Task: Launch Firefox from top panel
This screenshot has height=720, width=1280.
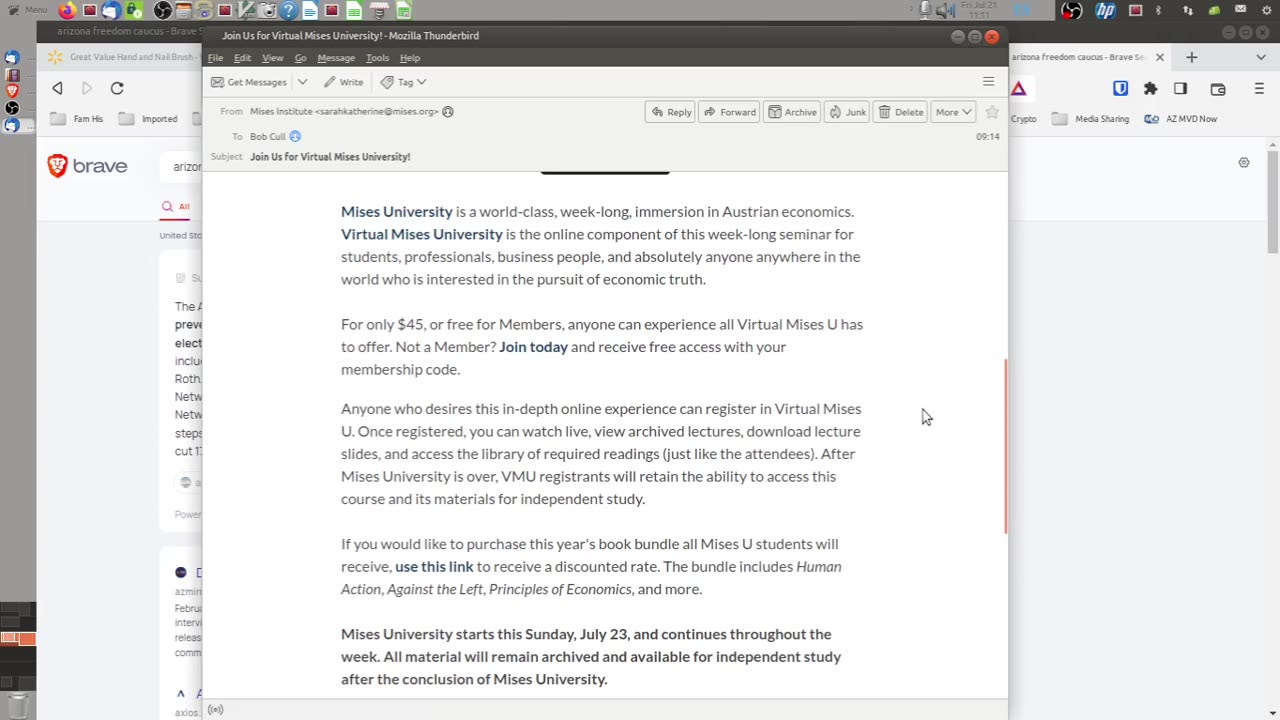Action: pyautogui.click(x=68, y=11)
